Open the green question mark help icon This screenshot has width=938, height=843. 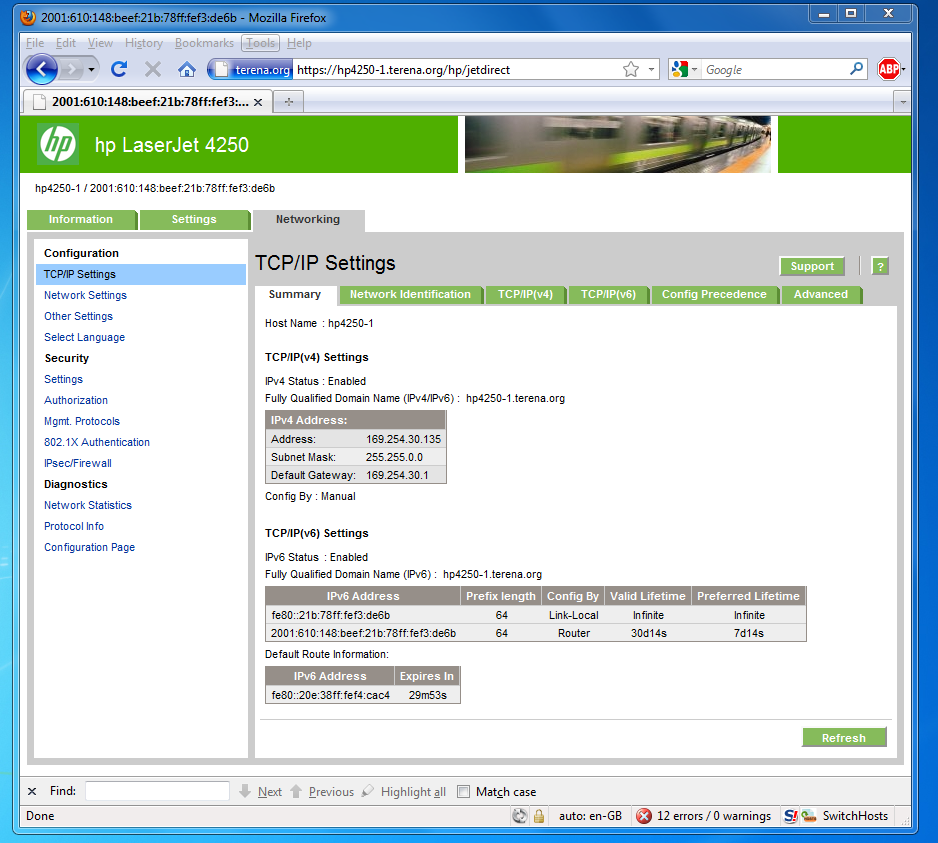point(880,266)
